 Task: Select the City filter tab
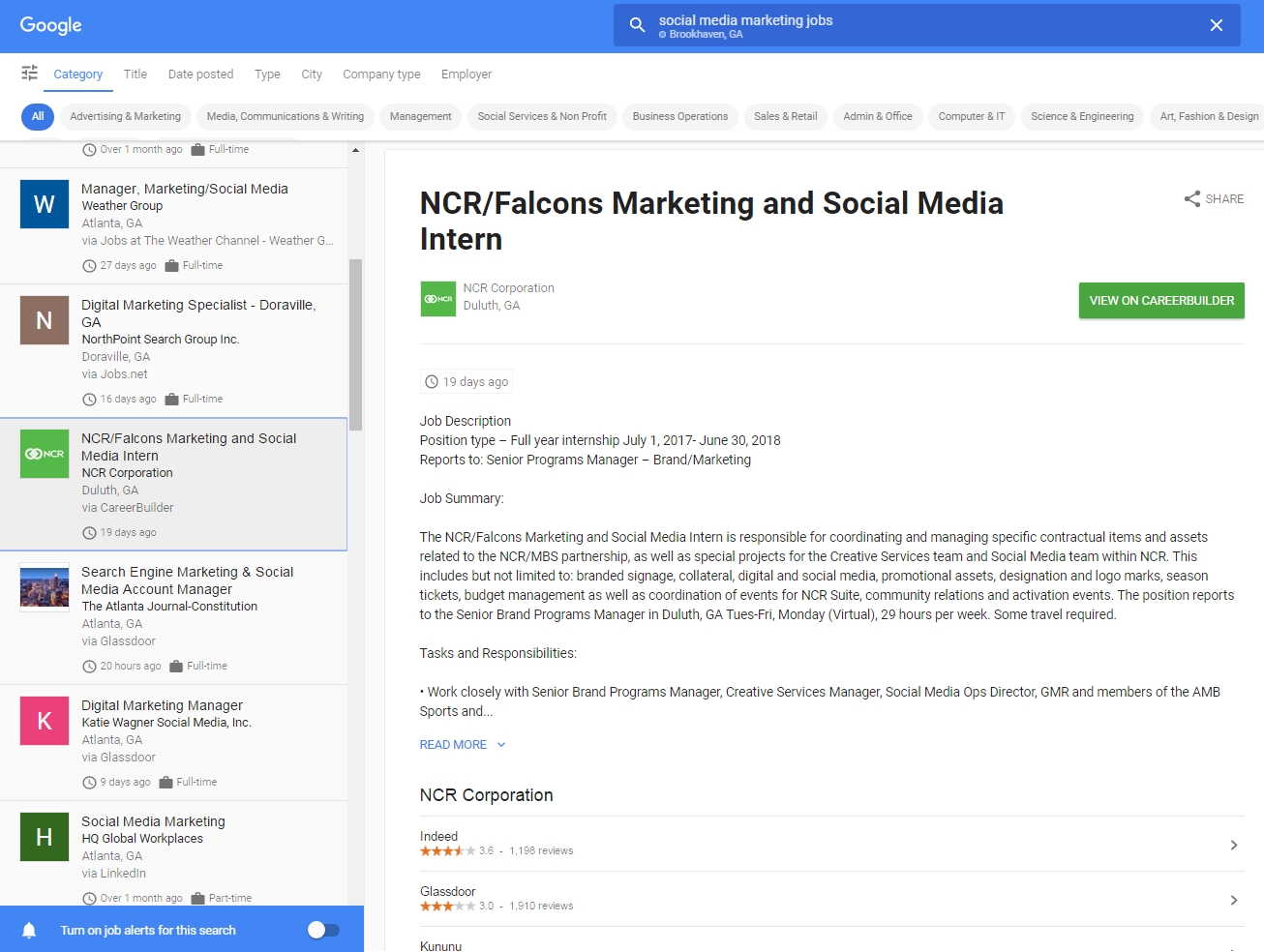pos(312,74)
